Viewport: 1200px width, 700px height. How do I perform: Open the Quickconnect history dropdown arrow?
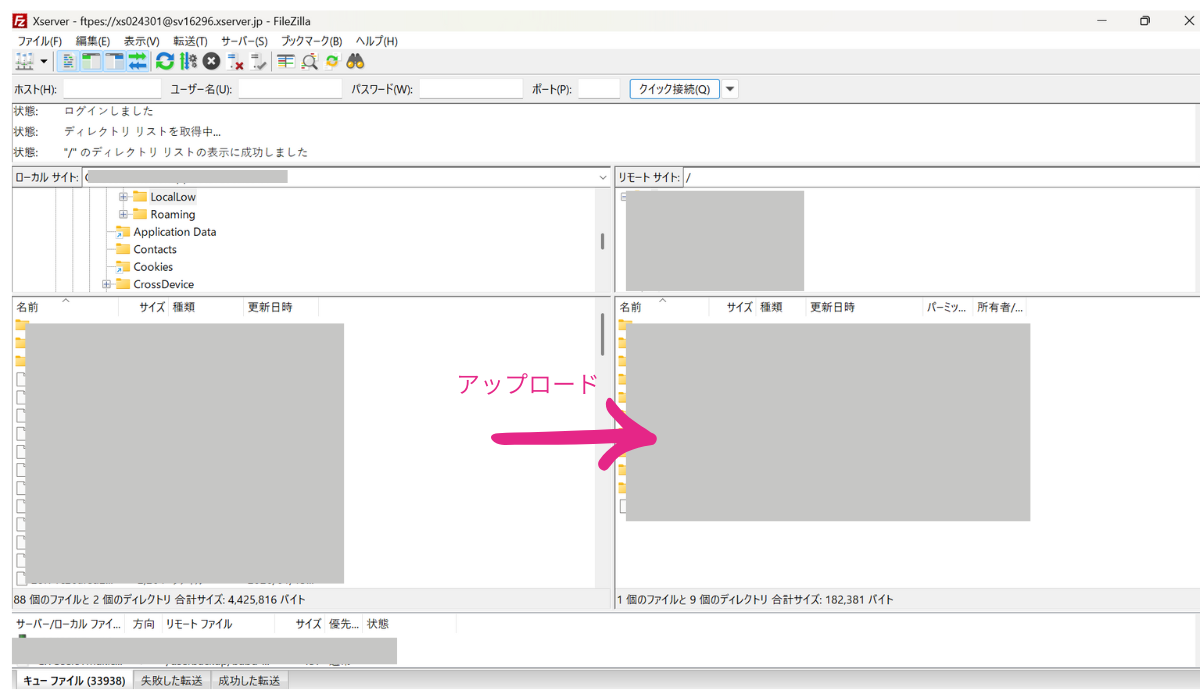730,89
